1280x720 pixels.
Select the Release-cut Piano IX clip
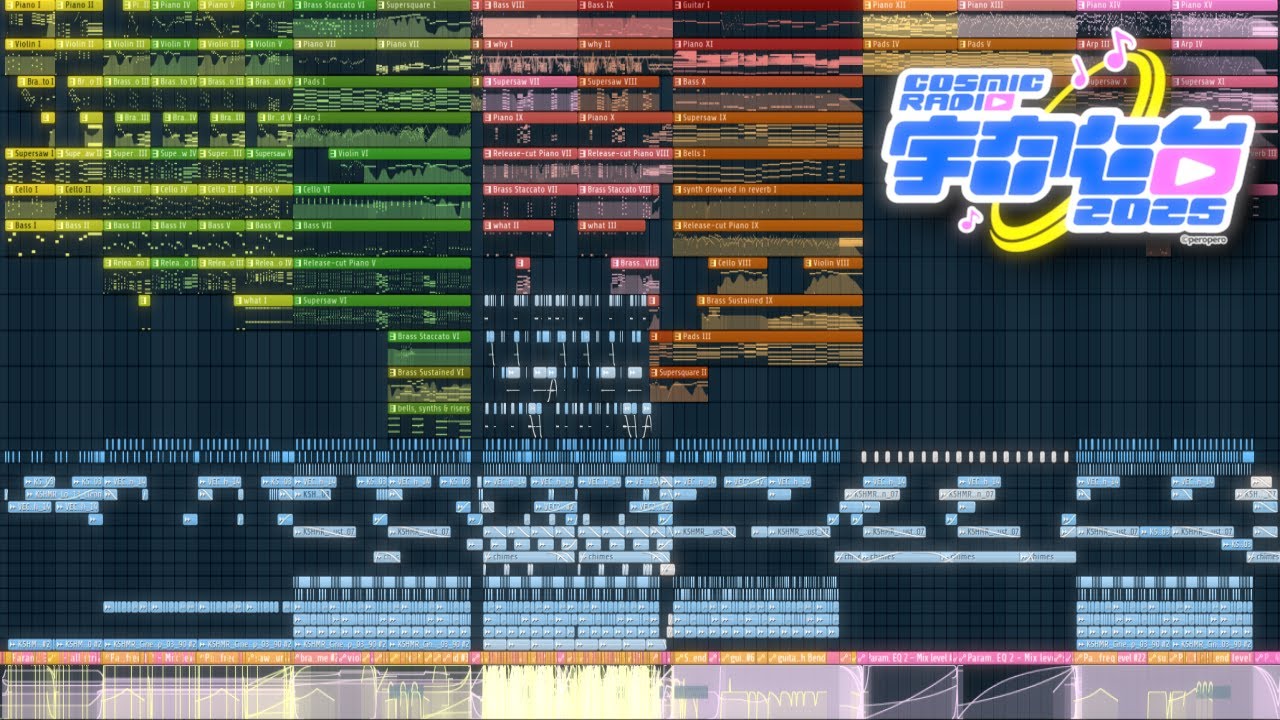[x=767, y=226]
